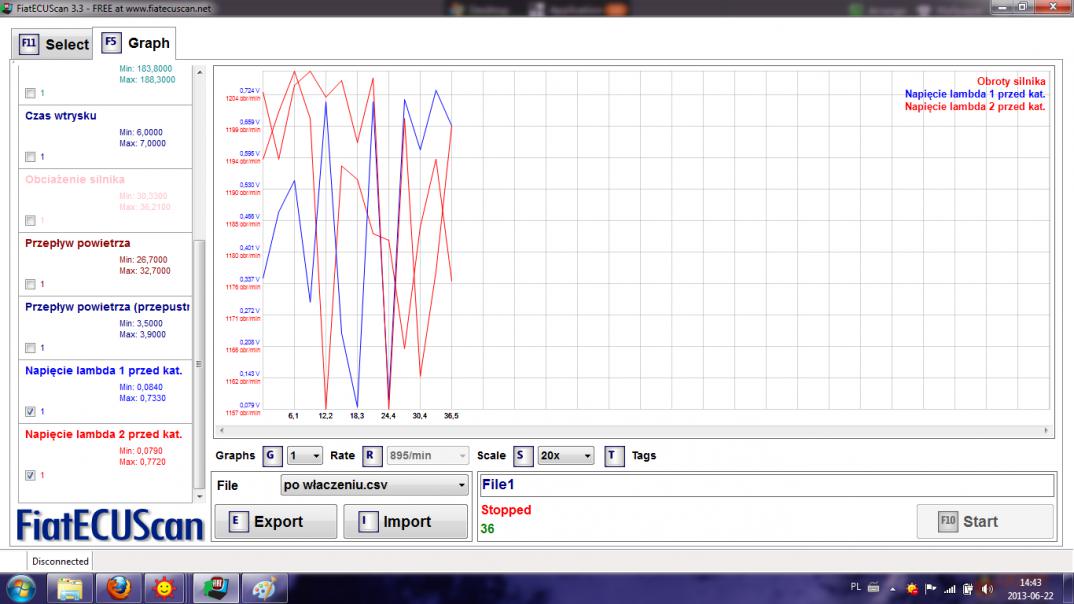Viewport: 1074px width, 604px height.
Task: Click the red Stopped status text
Action: click(506, 509)
